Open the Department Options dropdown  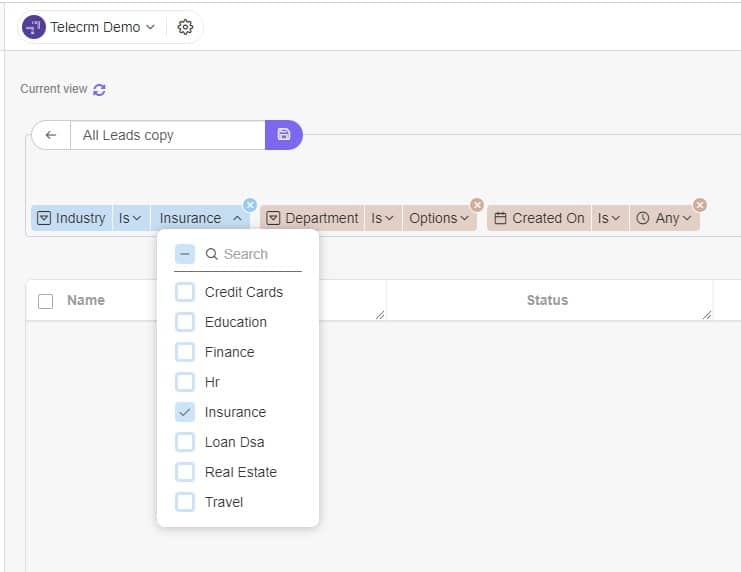[439, 218]
